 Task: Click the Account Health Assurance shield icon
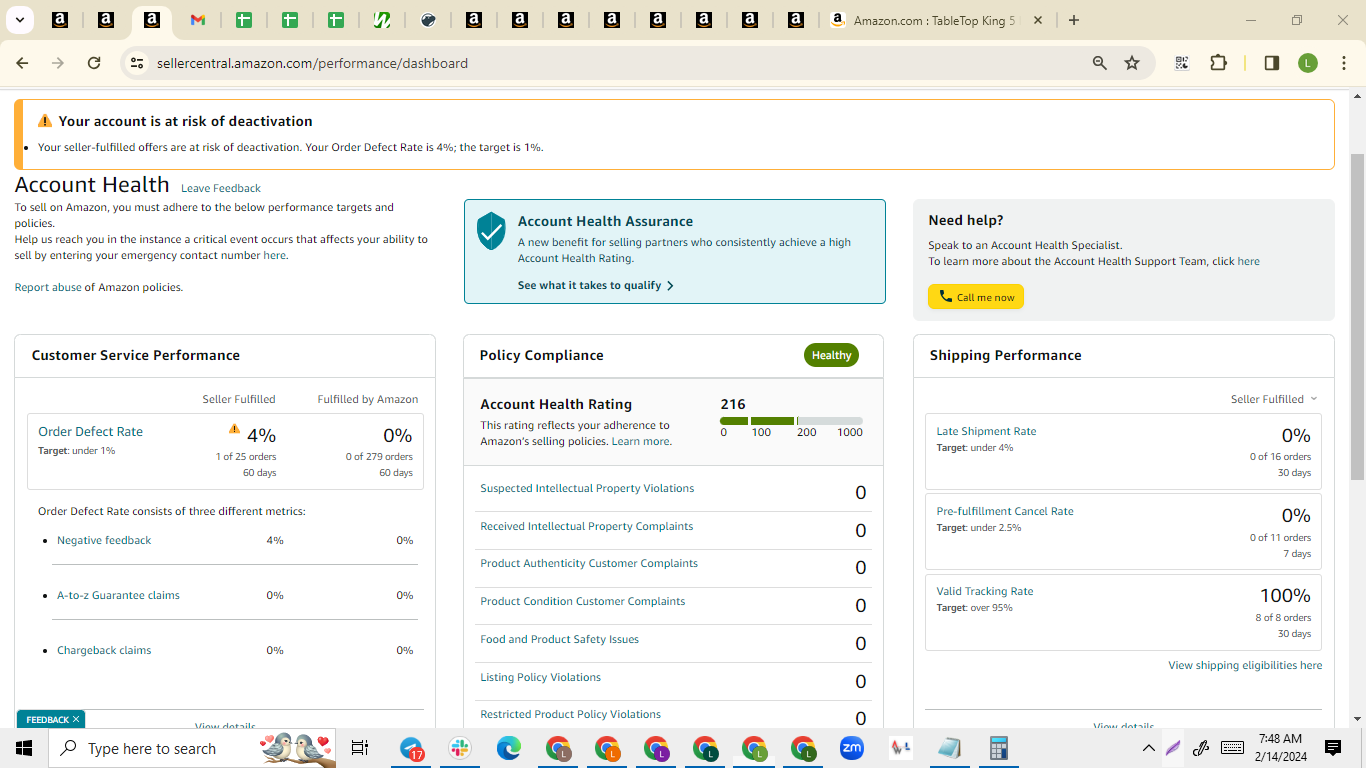491,230
